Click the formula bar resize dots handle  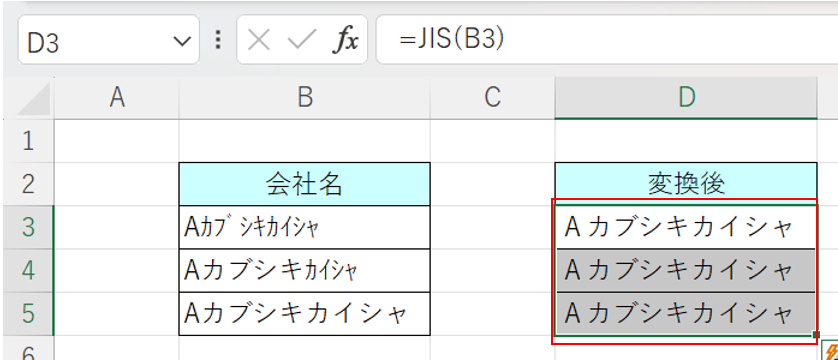pyautogui.click(x=218, y=40)
